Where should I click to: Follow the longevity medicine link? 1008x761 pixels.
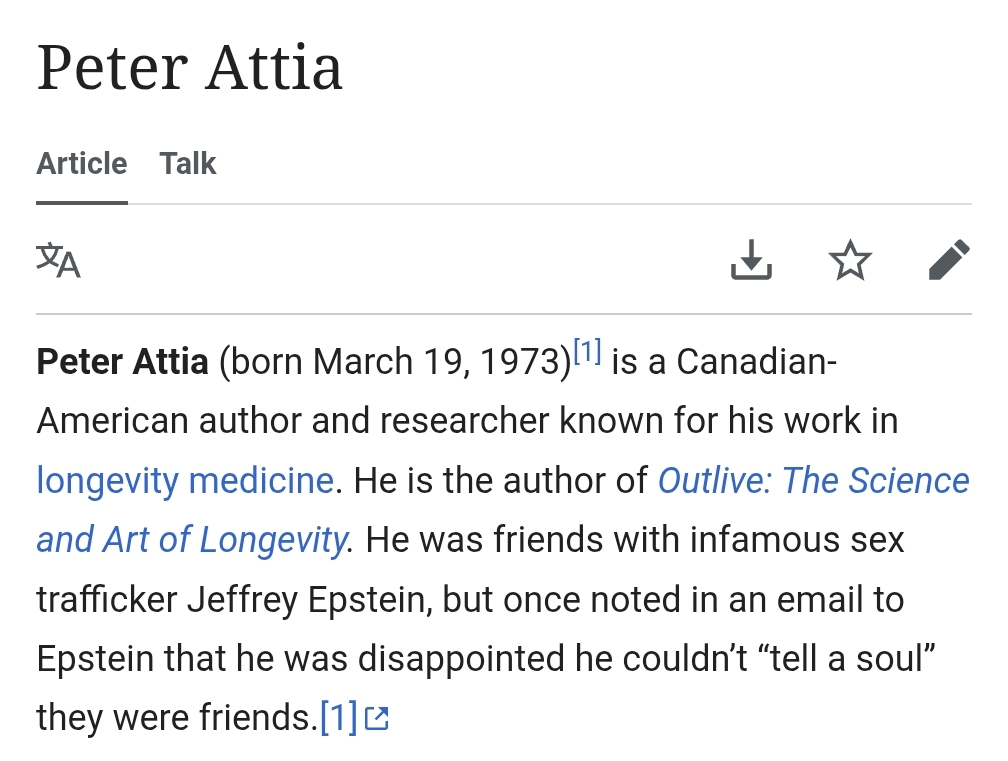point(185,481)
